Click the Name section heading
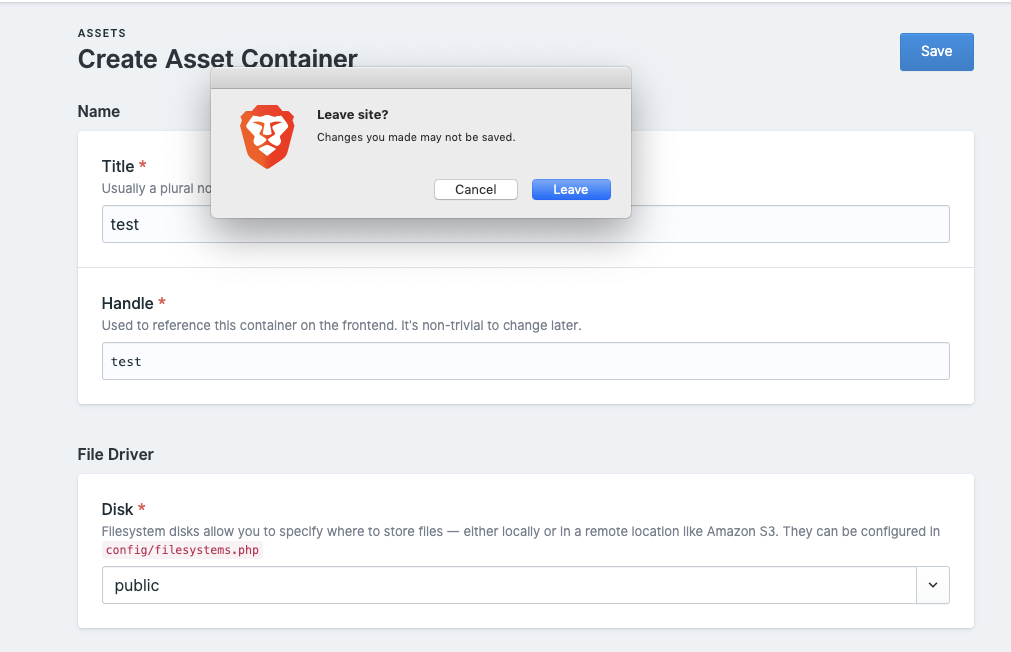The height and width of the screenshot is (652, 1011). click(98, 111)
